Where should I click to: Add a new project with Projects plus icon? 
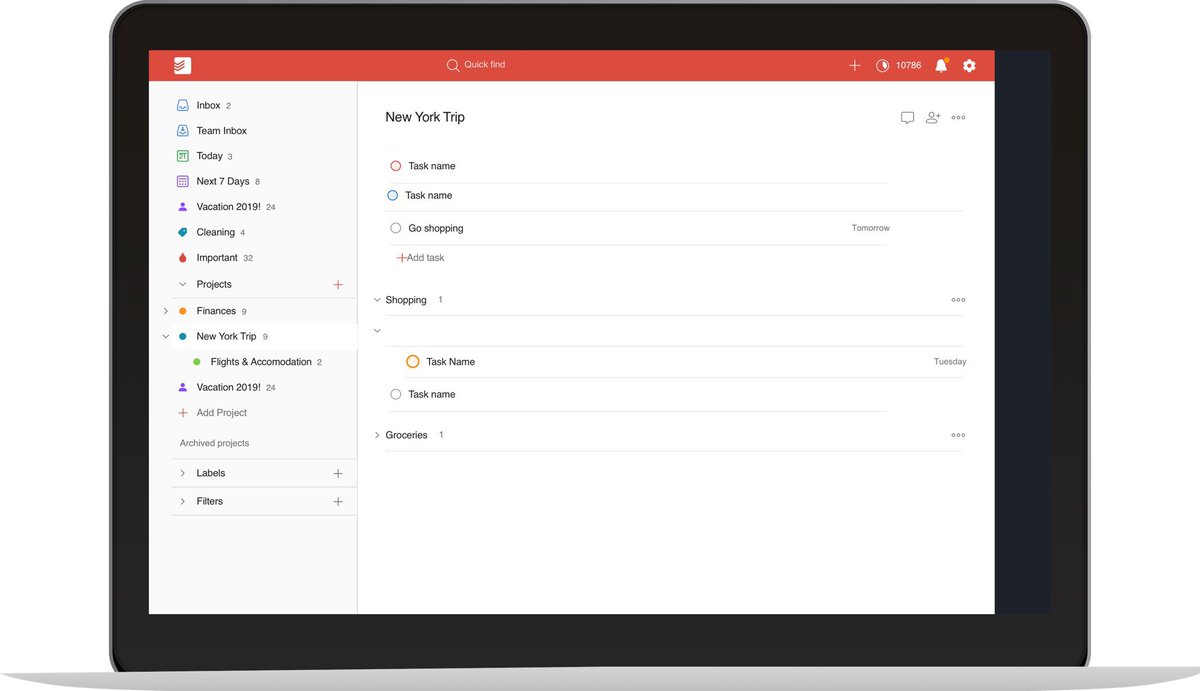click(338, 285)
